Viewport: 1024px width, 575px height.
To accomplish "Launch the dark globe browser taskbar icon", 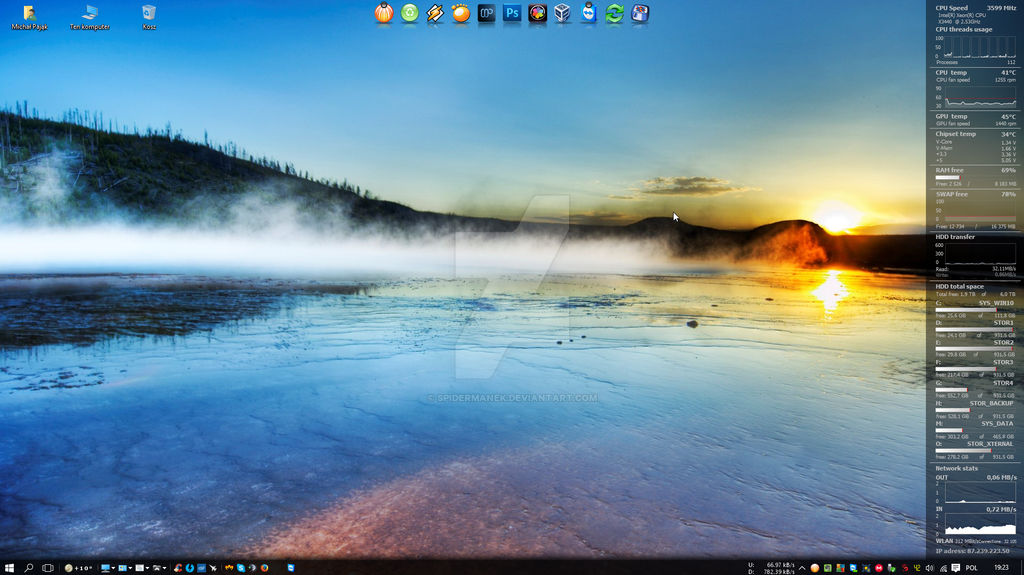I will click(252, 568).
